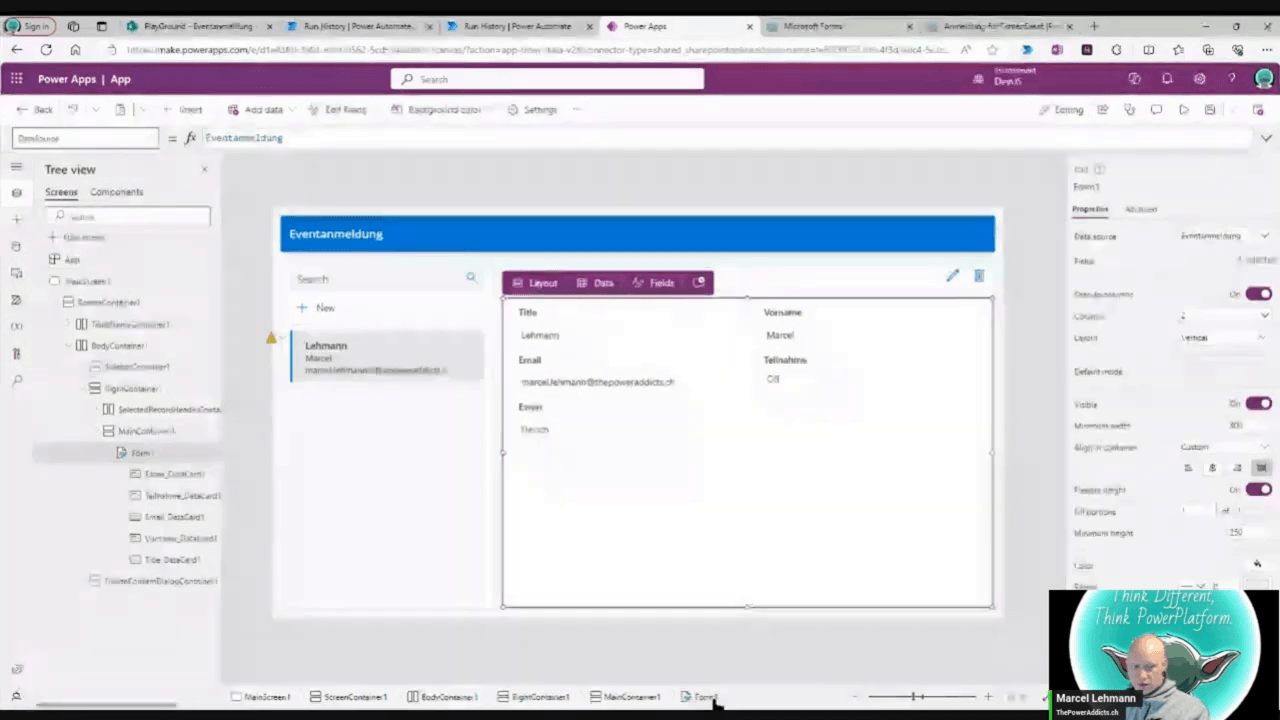The height and width of the screenshot is (720, 1280).
Task: Click the delete trash icon above the form
Action: tap(979, 276)
